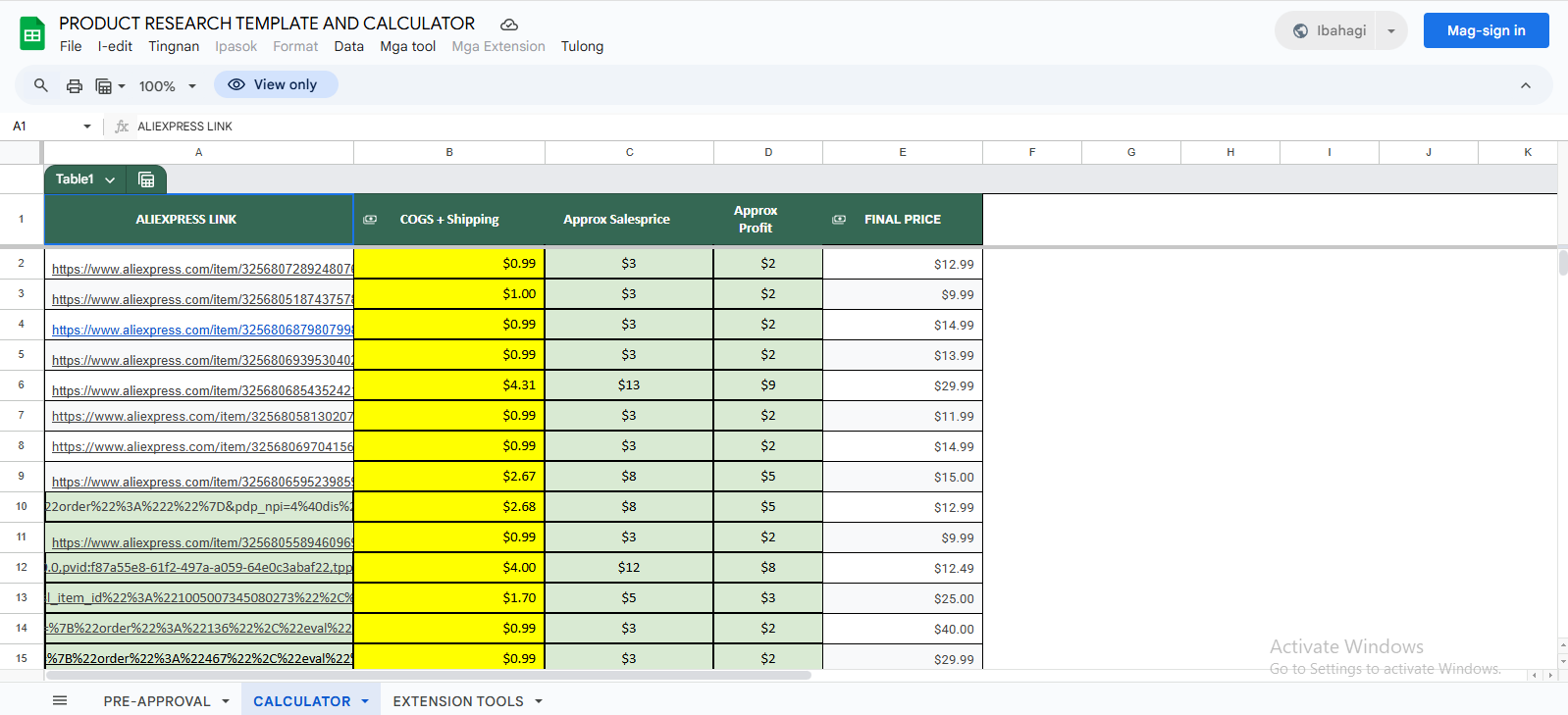Click the vertical scrollbar thumb

(x=1563, y=263)
